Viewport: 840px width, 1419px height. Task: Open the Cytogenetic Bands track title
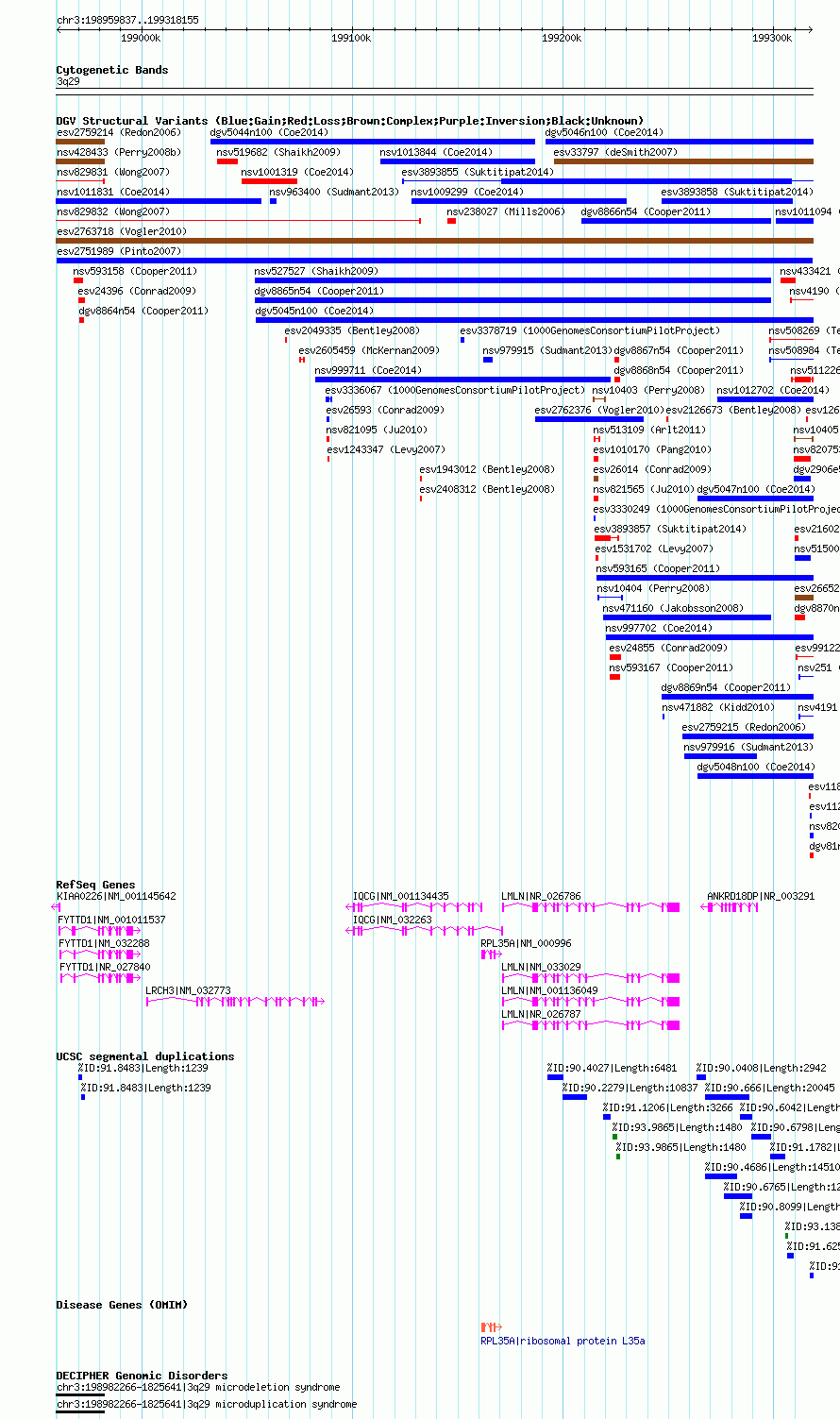click(112, 70)
